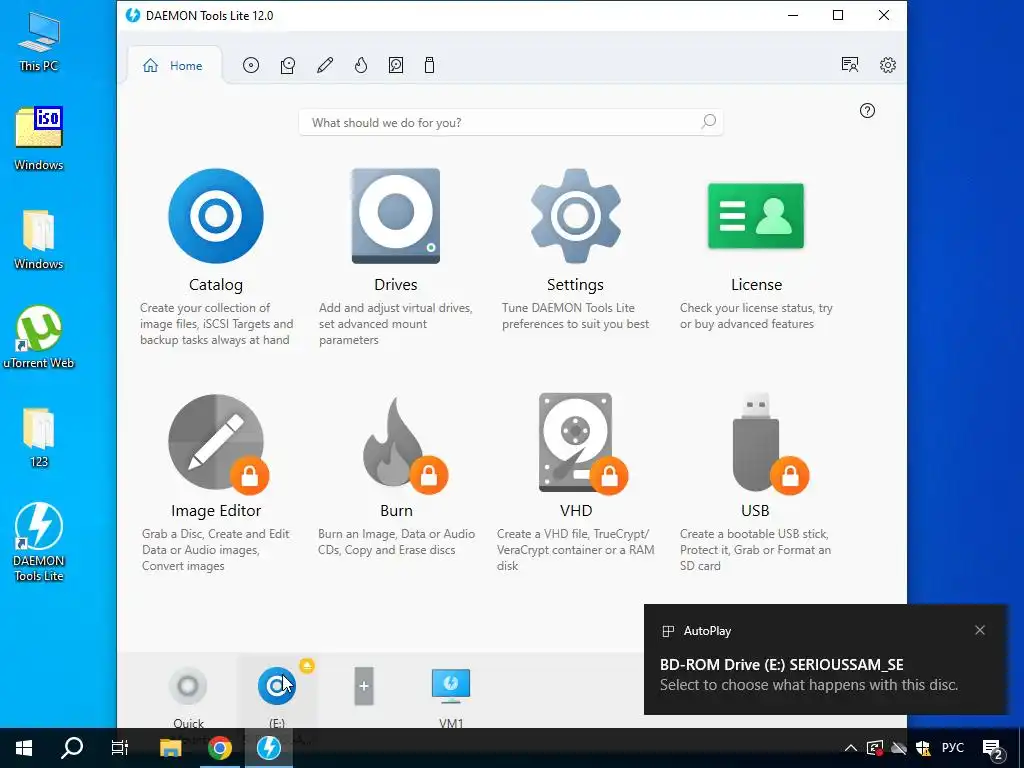Open the settings gear at top right
This screenshot has height=768, width=1024.
pos(888,65)
